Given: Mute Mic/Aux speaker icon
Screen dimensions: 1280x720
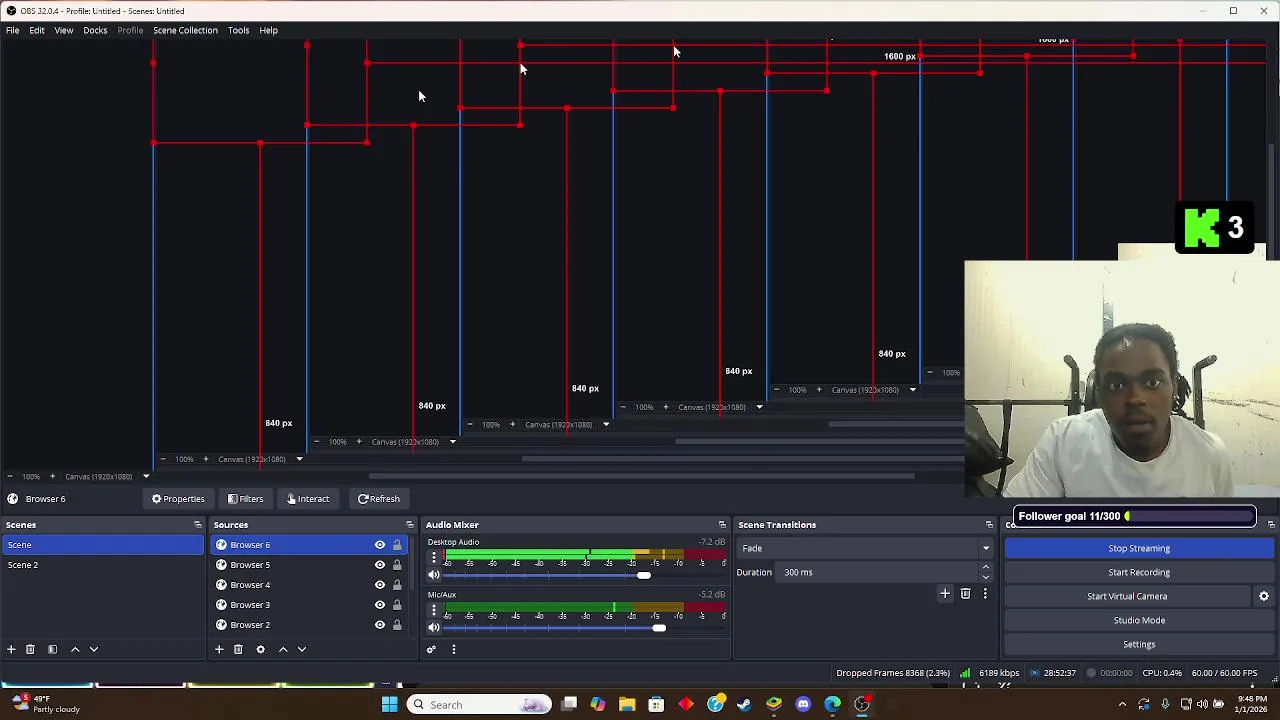Looking at the screenshot, I should 433,628.
